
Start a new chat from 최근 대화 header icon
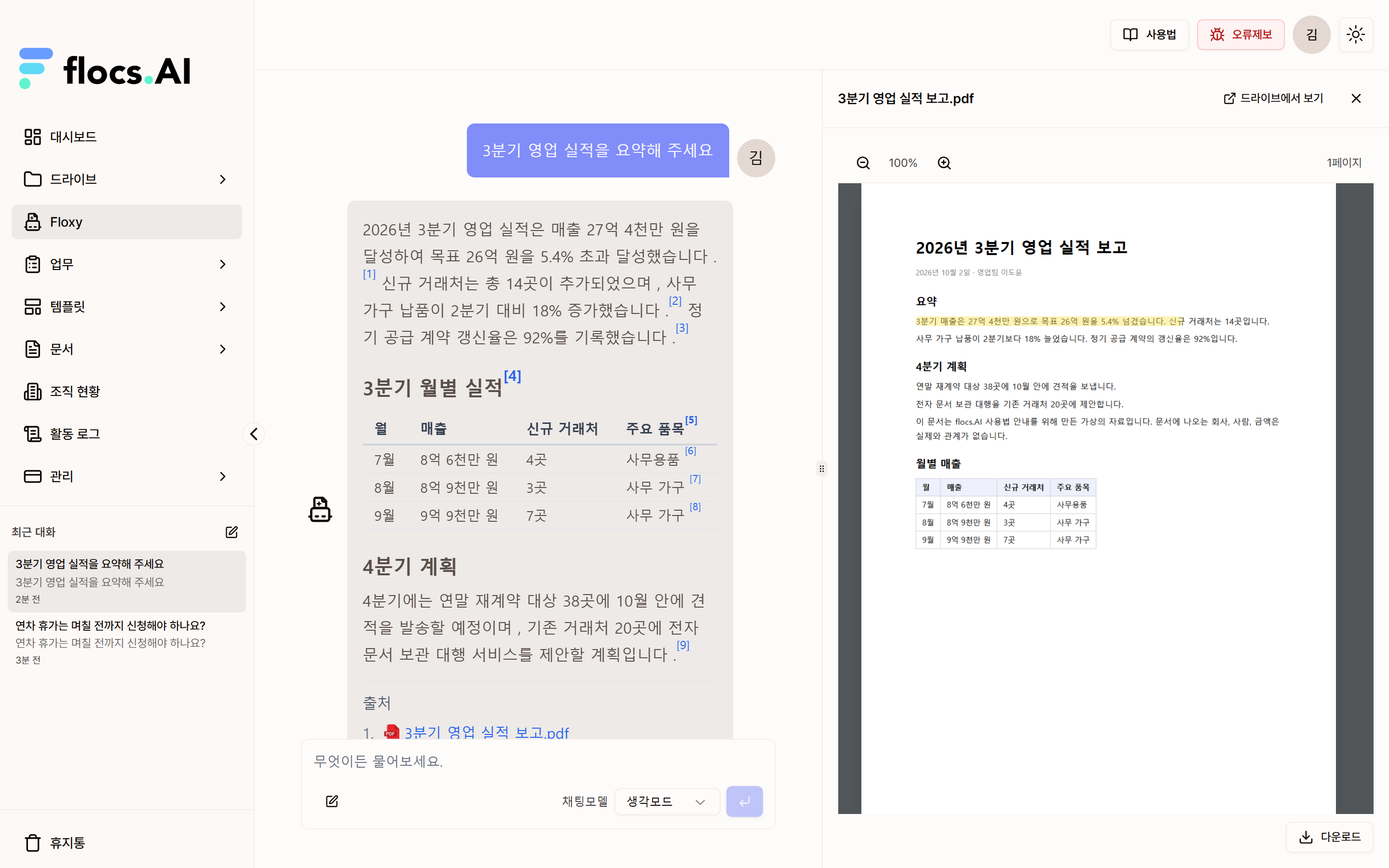point(231,532)
